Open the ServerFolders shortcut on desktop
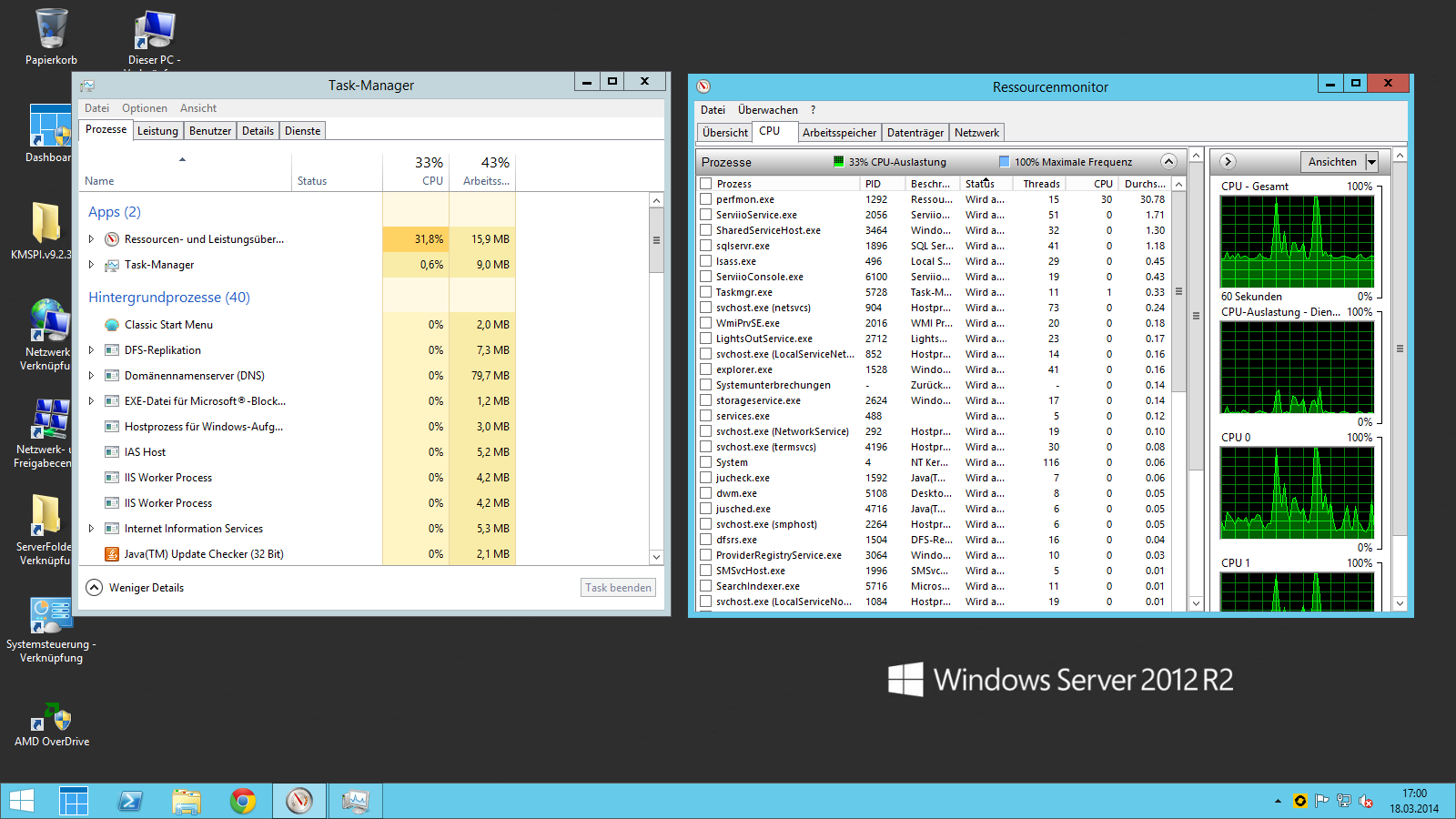 (45, 530)
